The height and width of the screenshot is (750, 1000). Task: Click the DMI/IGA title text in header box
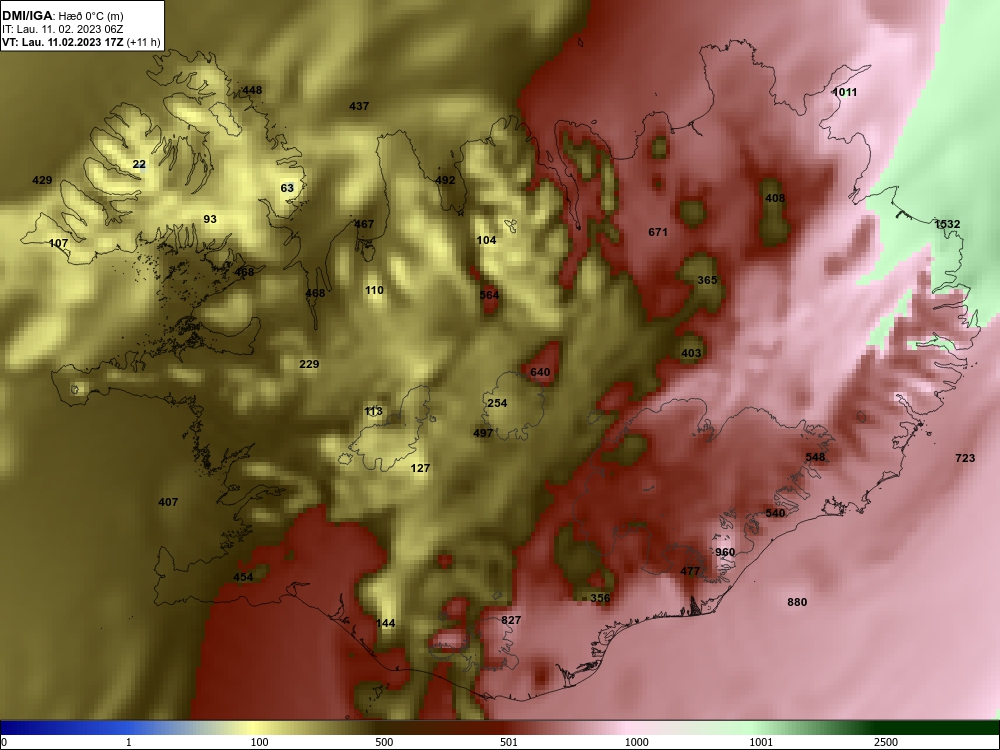[x=26, y=15]
